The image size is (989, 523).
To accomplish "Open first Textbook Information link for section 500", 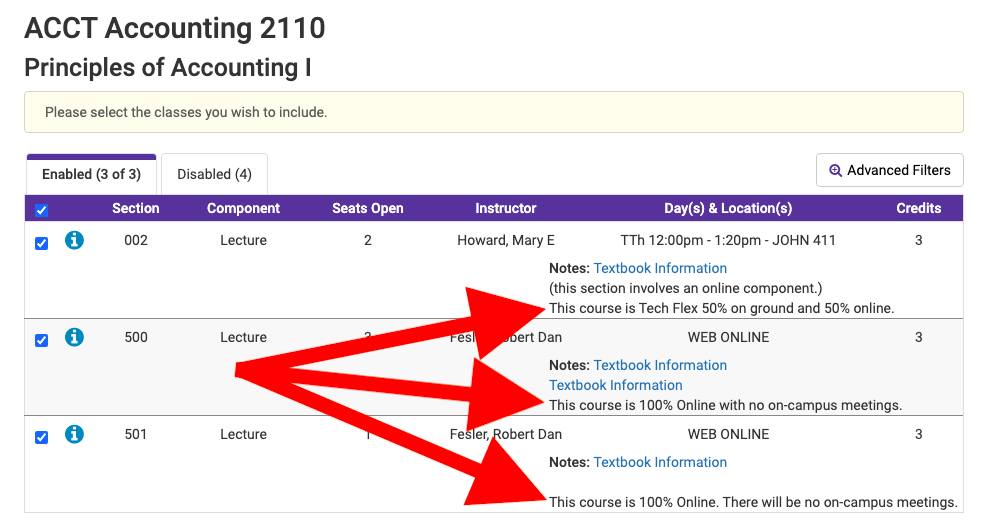I will pos(660,365).
